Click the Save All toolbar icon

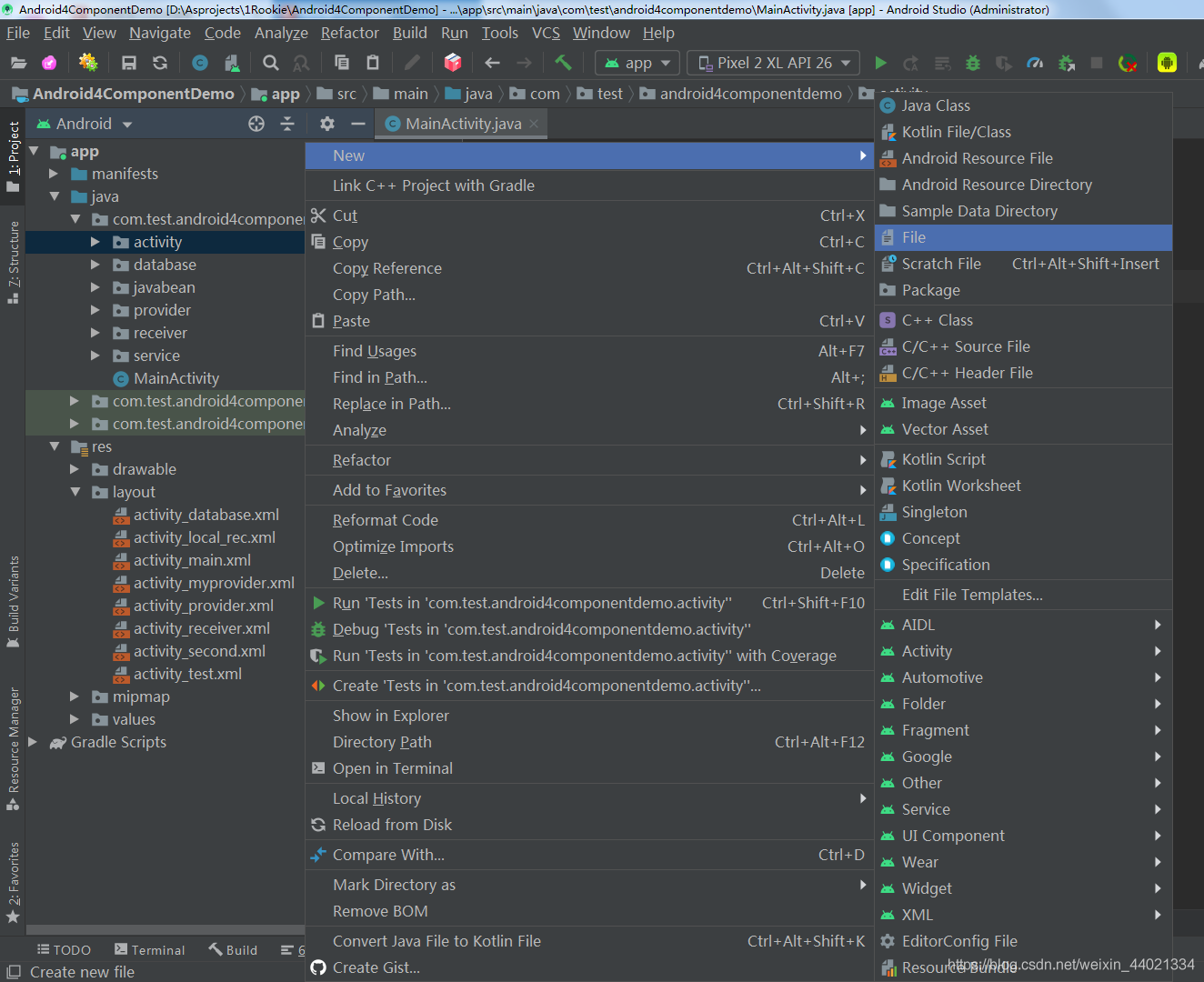pyautogui.click(x=129, y=63)
